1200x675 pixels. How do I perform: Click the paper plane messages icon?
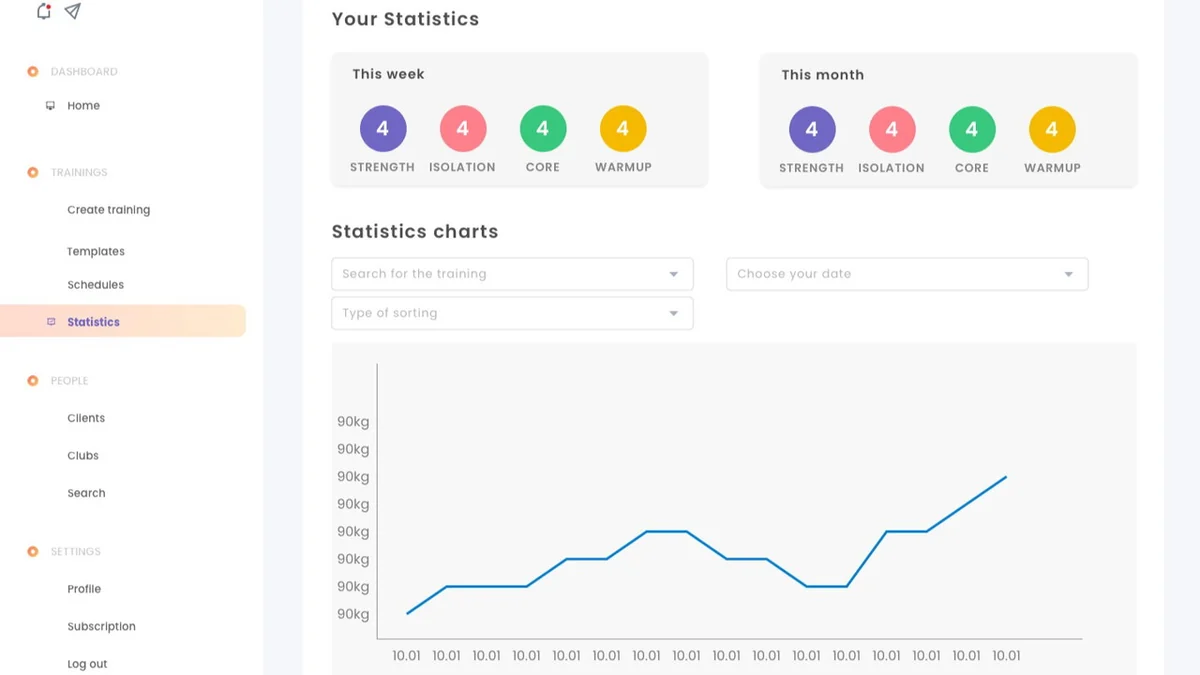(72, 11)
